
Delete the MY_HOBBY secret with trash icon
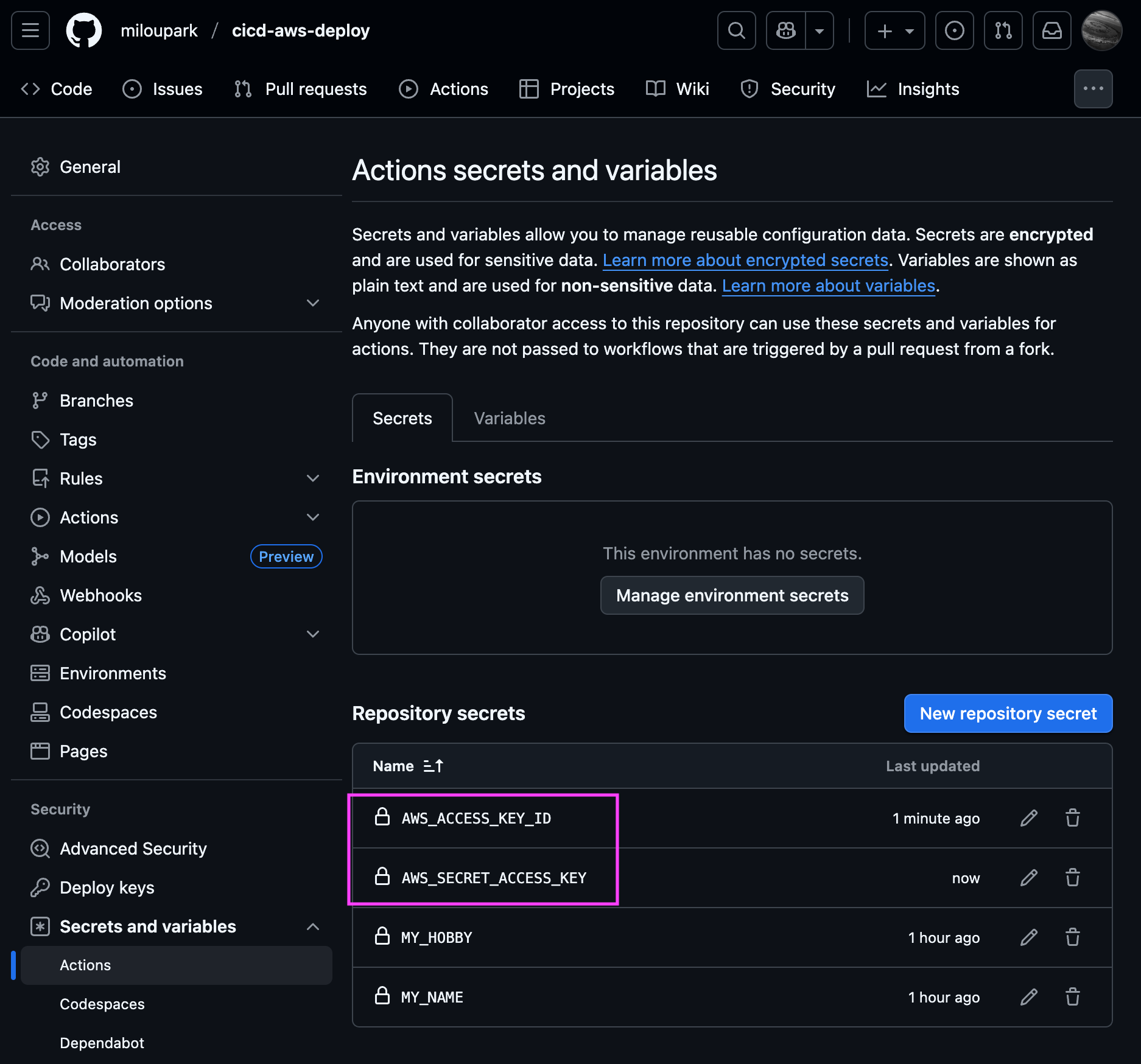click(1072, 937)
